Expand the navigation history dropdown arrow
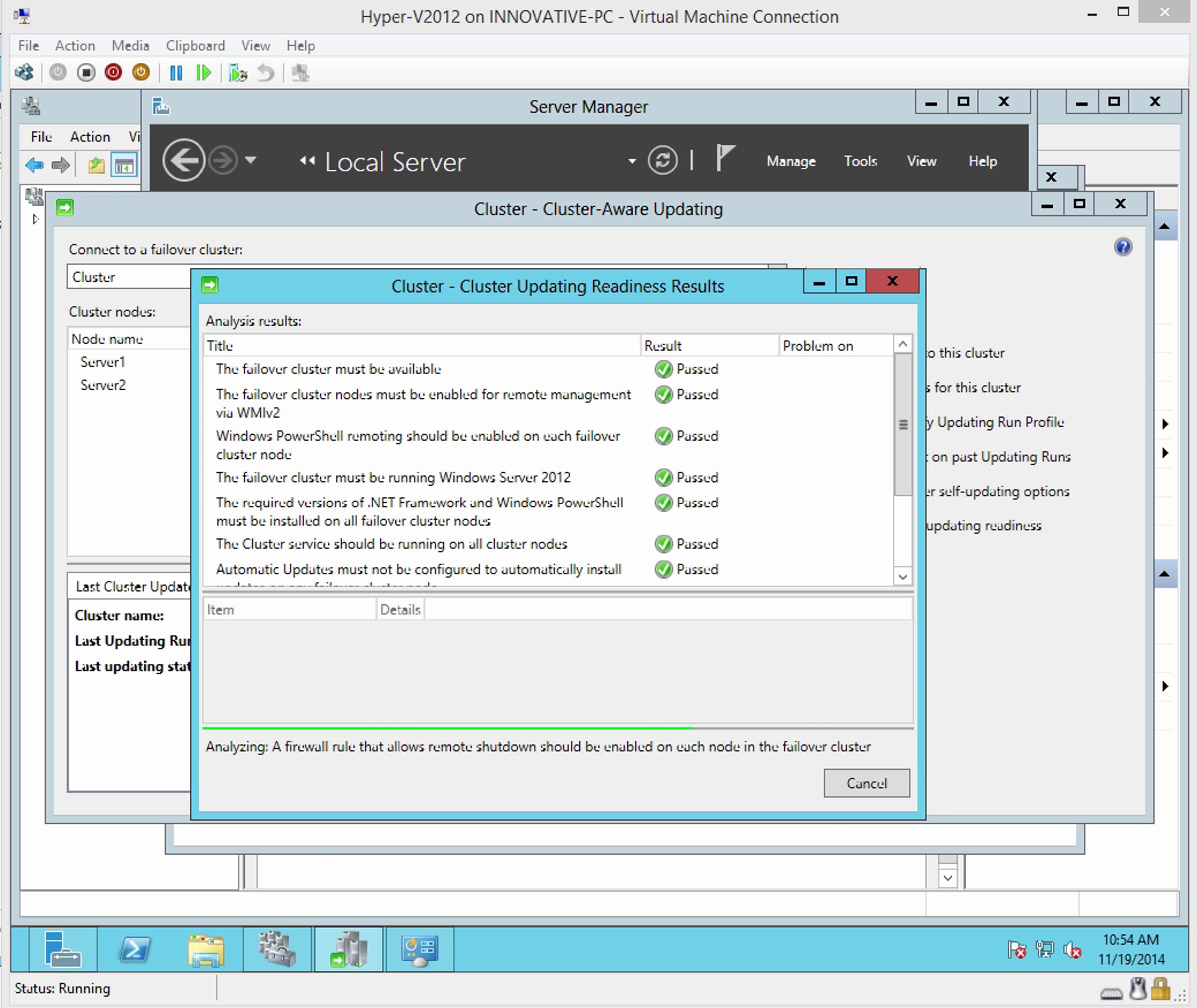1197x1008 pixels. 251,160
